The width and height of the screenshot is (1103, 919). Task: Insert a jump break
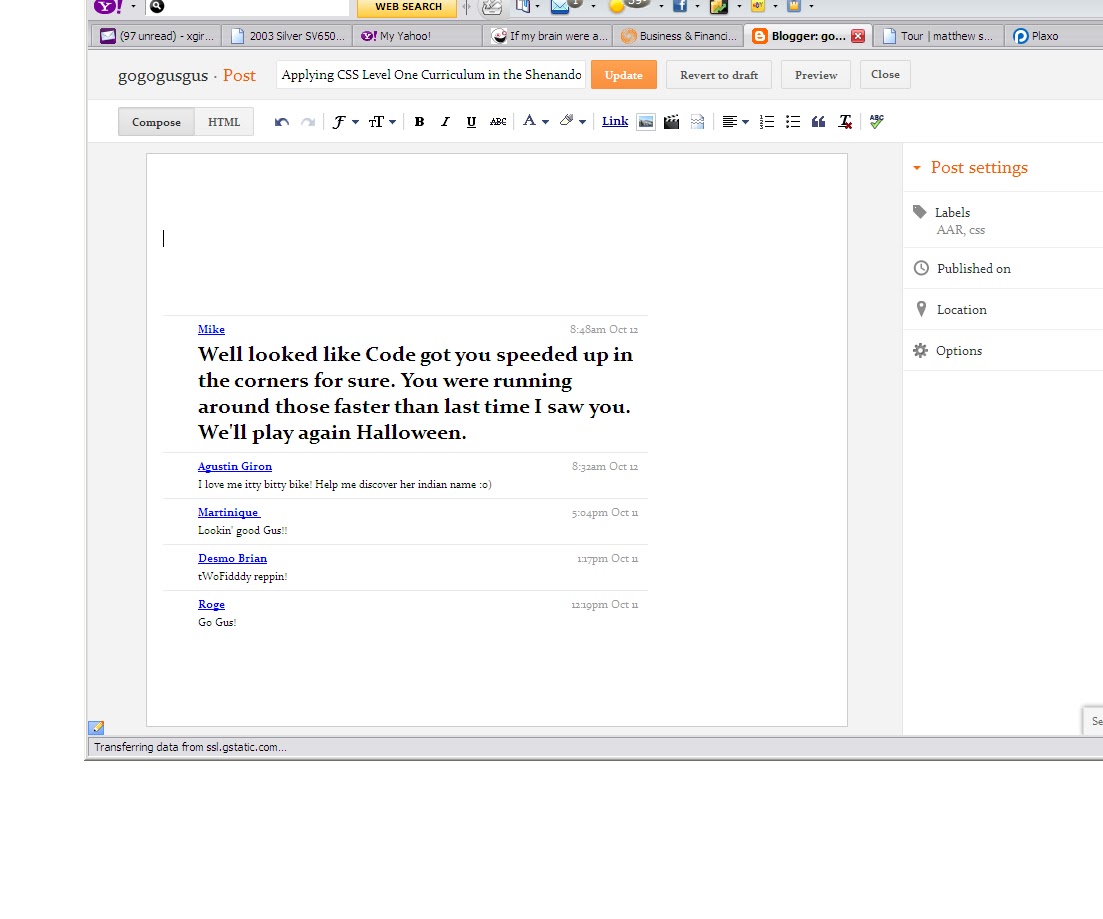[x=698, y=122]
